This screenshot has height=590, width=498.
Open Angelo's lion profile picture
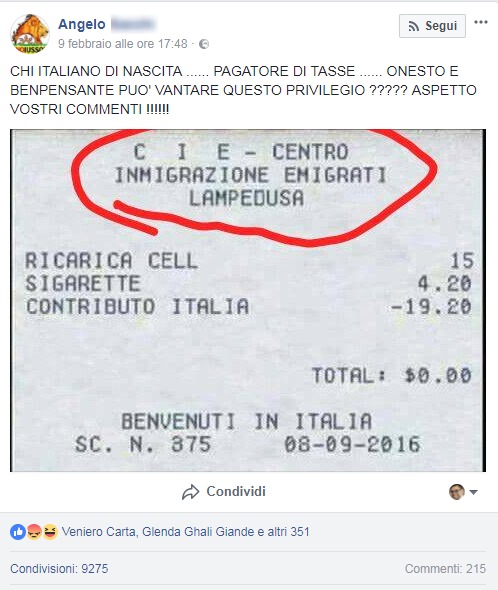point(30,34)
